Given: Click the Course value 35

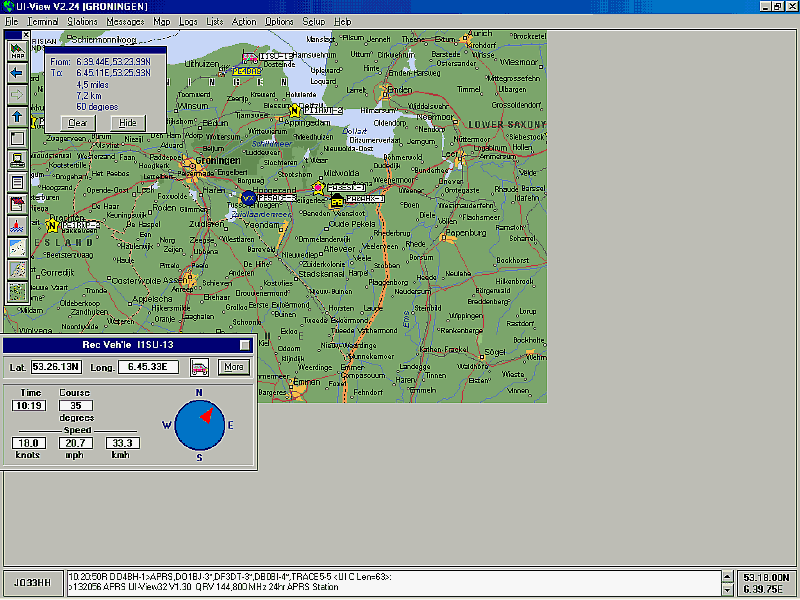Looking at the screenshot, I should [76, 406].
